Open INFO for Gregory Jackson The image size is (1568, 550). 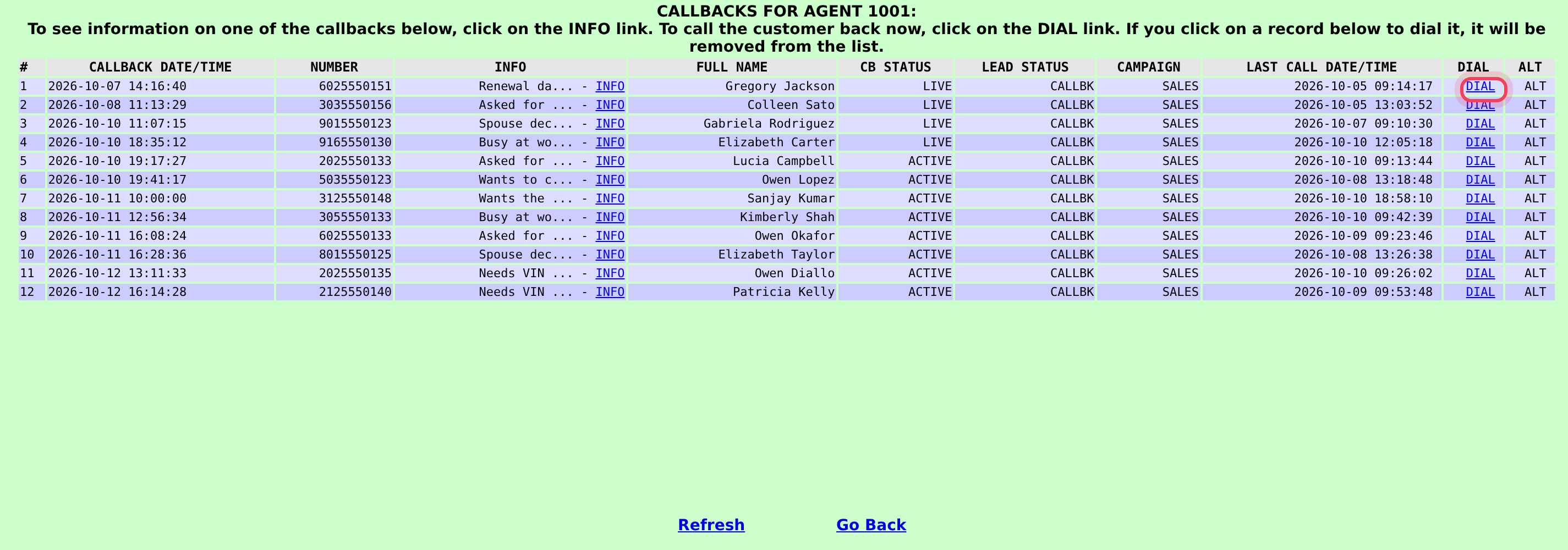[x=609, y=86]
